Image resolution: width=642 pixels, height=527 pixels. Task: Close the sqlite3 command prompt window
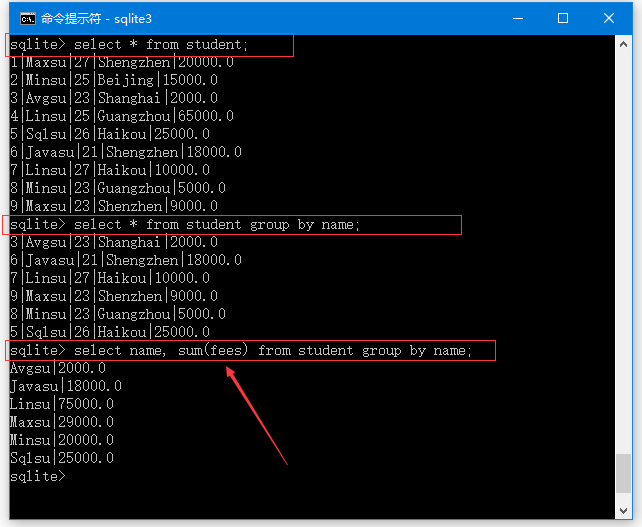pyautogui.click(x=609, y=18)
